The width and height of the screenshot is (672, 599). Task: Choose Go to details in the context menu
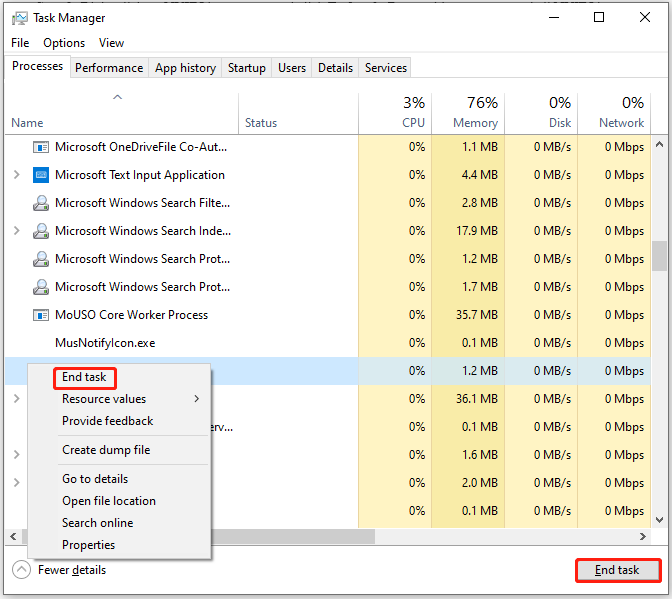click(95, 479)
